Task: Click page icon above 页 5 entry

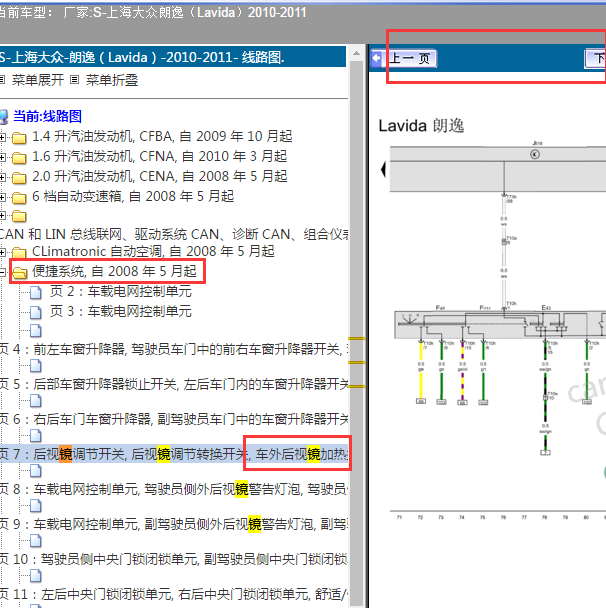Action: coord(36,366)
